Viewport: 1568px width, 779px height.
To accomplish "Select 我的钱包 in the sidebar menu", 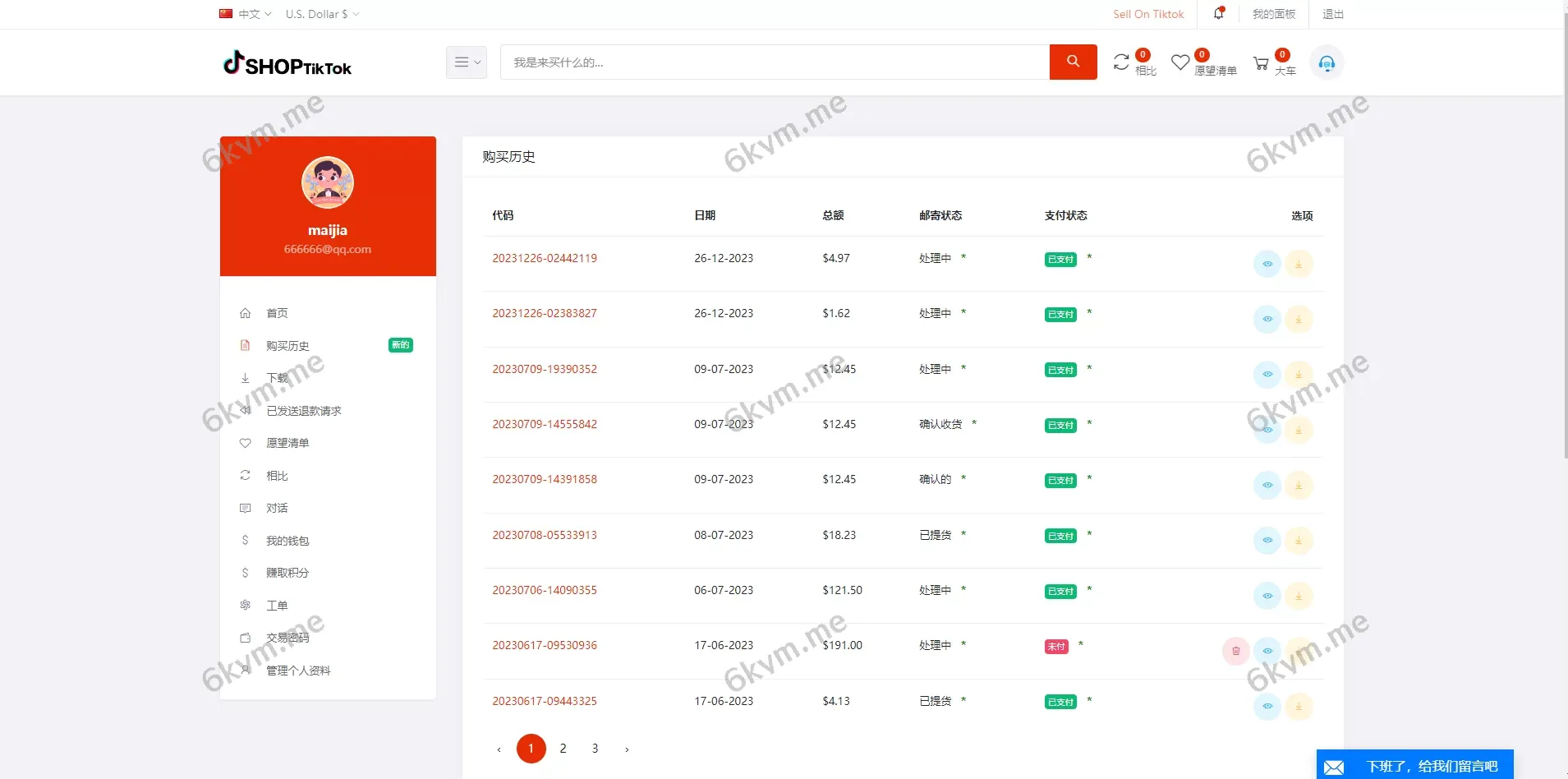I will [x=287, y=540].
